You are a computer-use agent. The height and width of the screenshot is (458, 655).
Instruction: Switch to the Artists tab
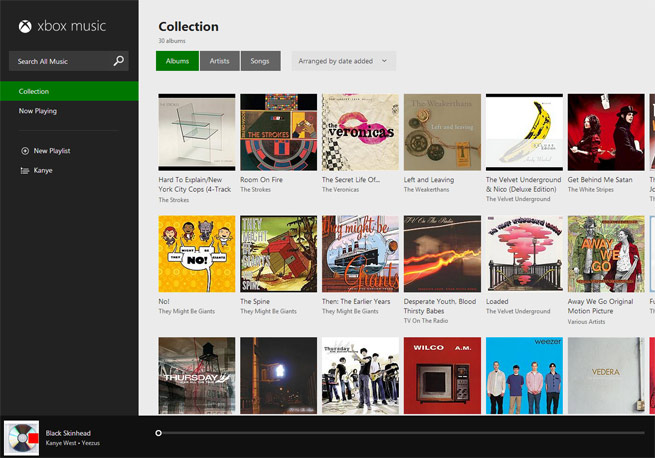[220, 61]
